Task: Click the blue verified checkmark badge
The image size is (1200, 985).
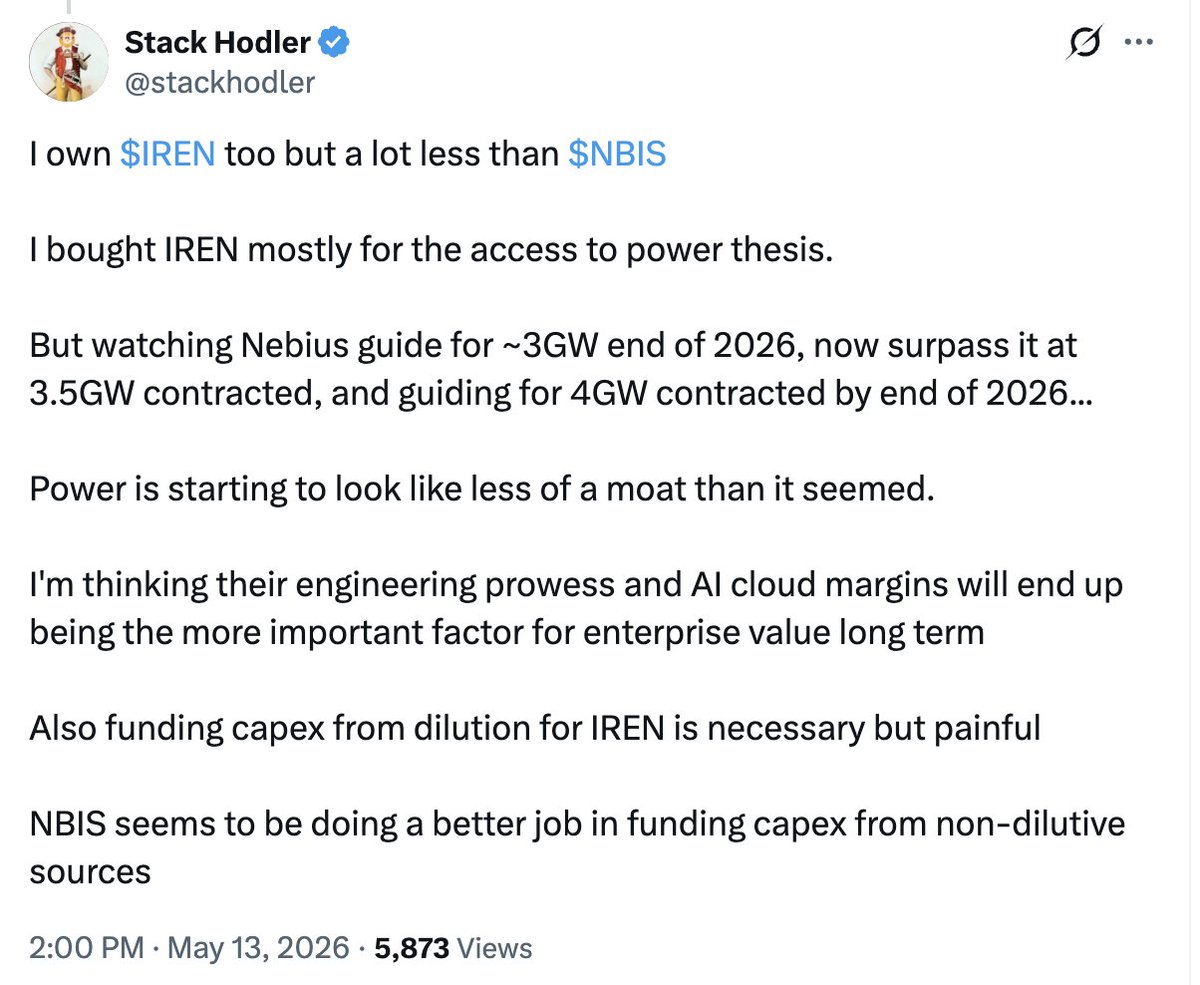Action: [333, 43]
